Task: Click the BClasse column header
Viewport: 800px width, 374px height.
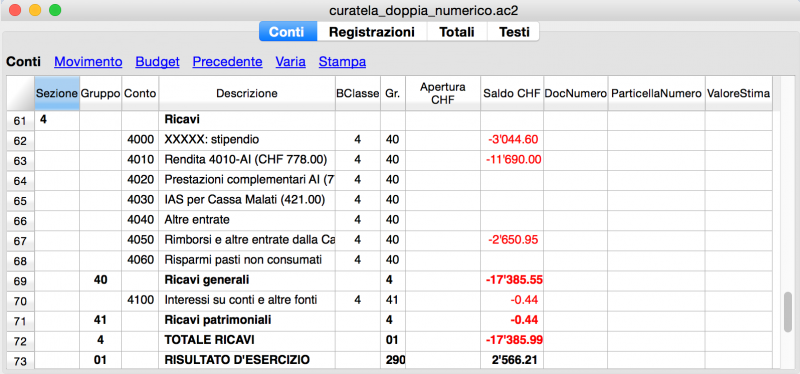Action: click(x=358, y=93)
